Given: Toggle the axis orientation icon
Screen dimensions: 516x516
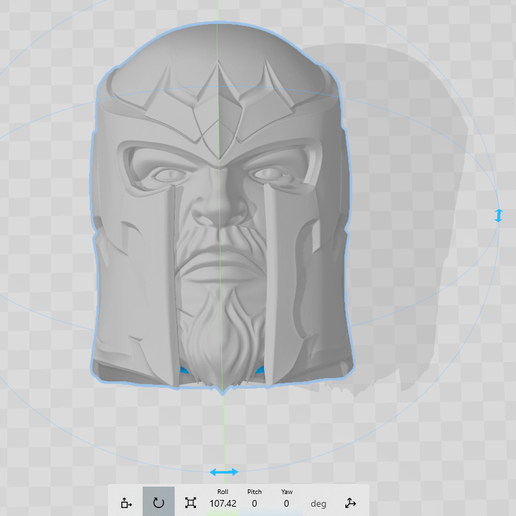Looking at the screenshot, I should point(350,503).
